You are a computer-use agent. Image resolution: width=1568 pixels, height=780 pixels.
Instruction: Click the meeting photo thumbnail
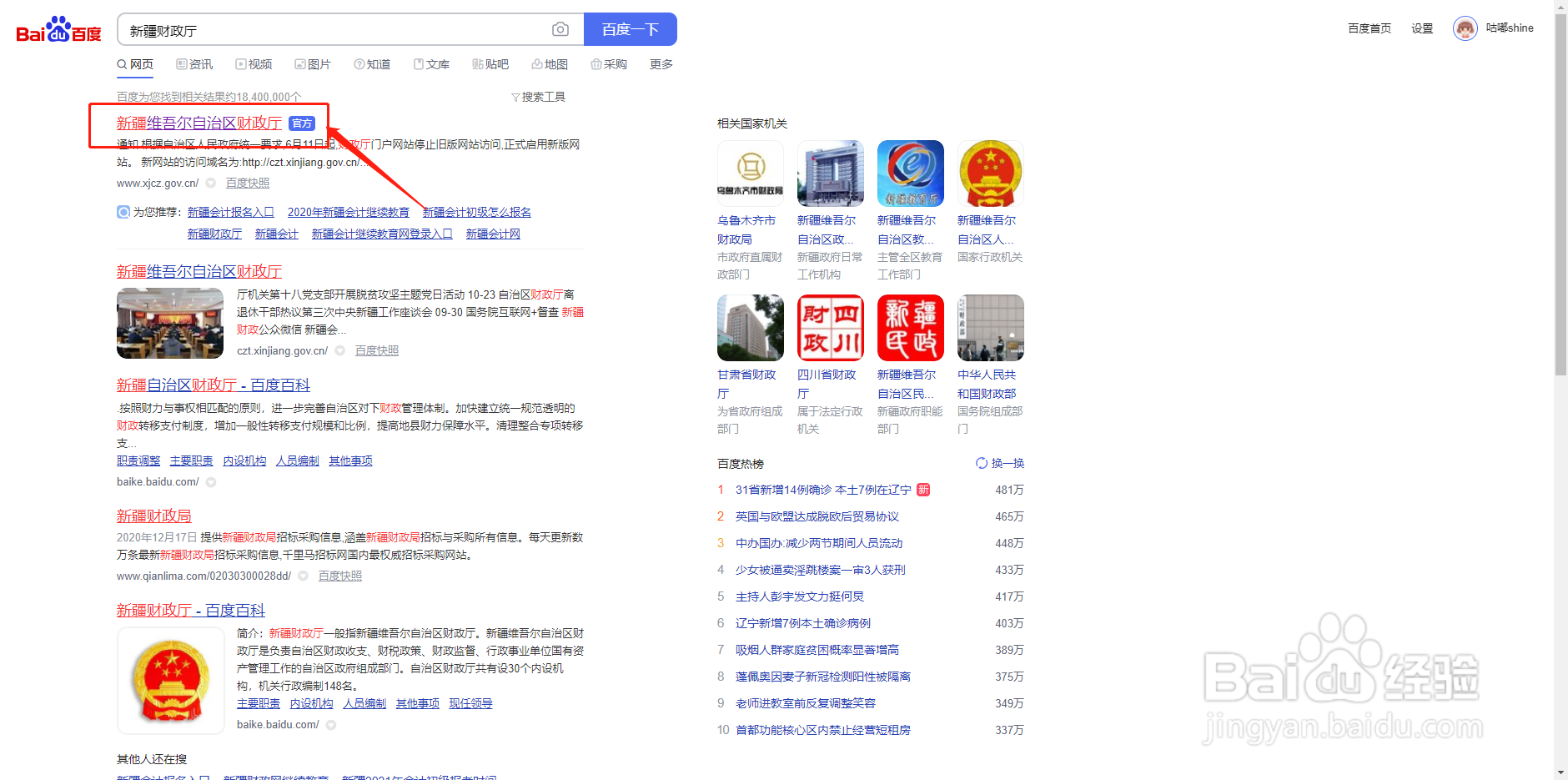(170, 323)
